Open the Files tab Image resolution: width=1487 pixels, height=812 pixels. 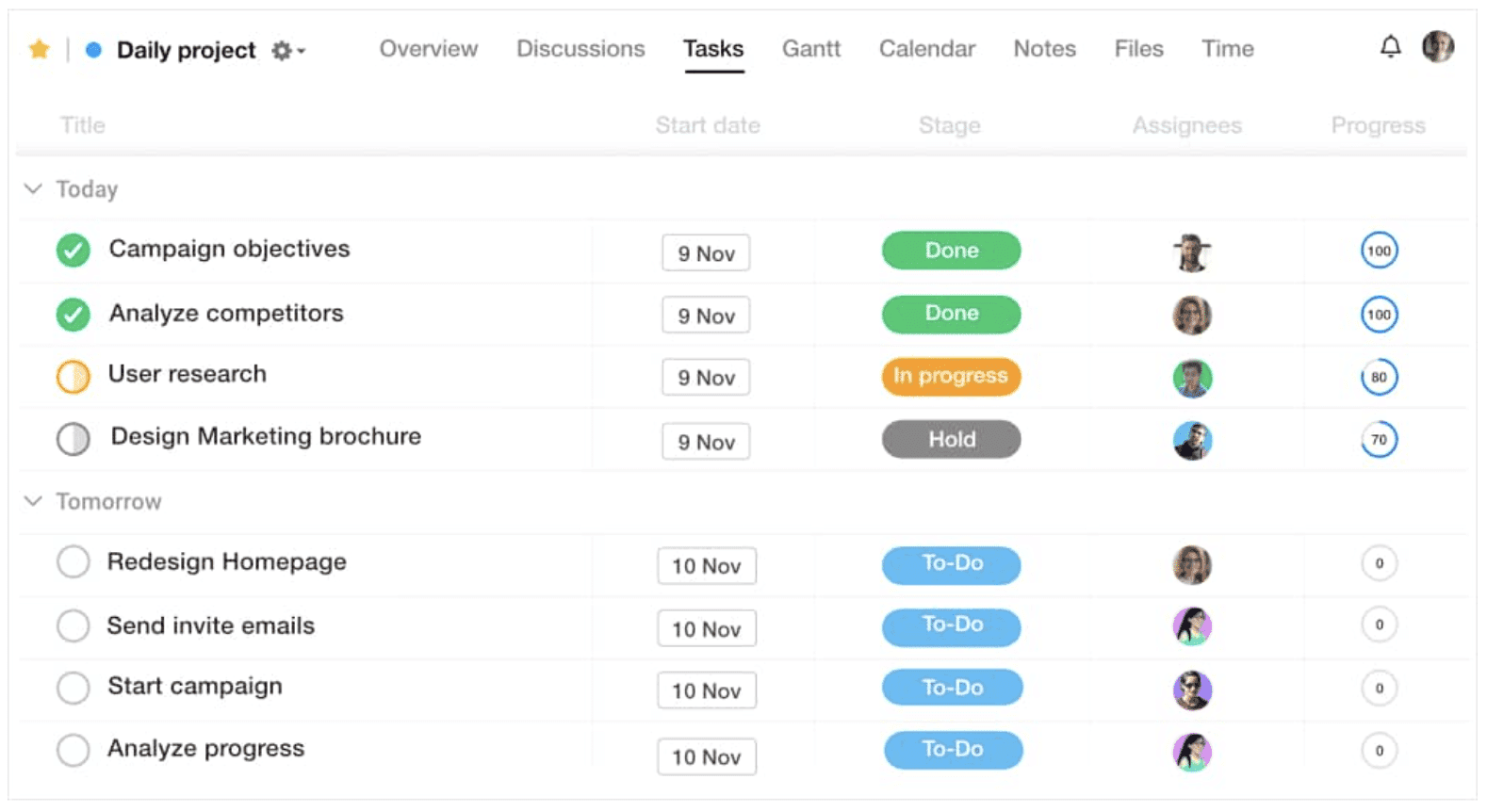point(1138,49)
